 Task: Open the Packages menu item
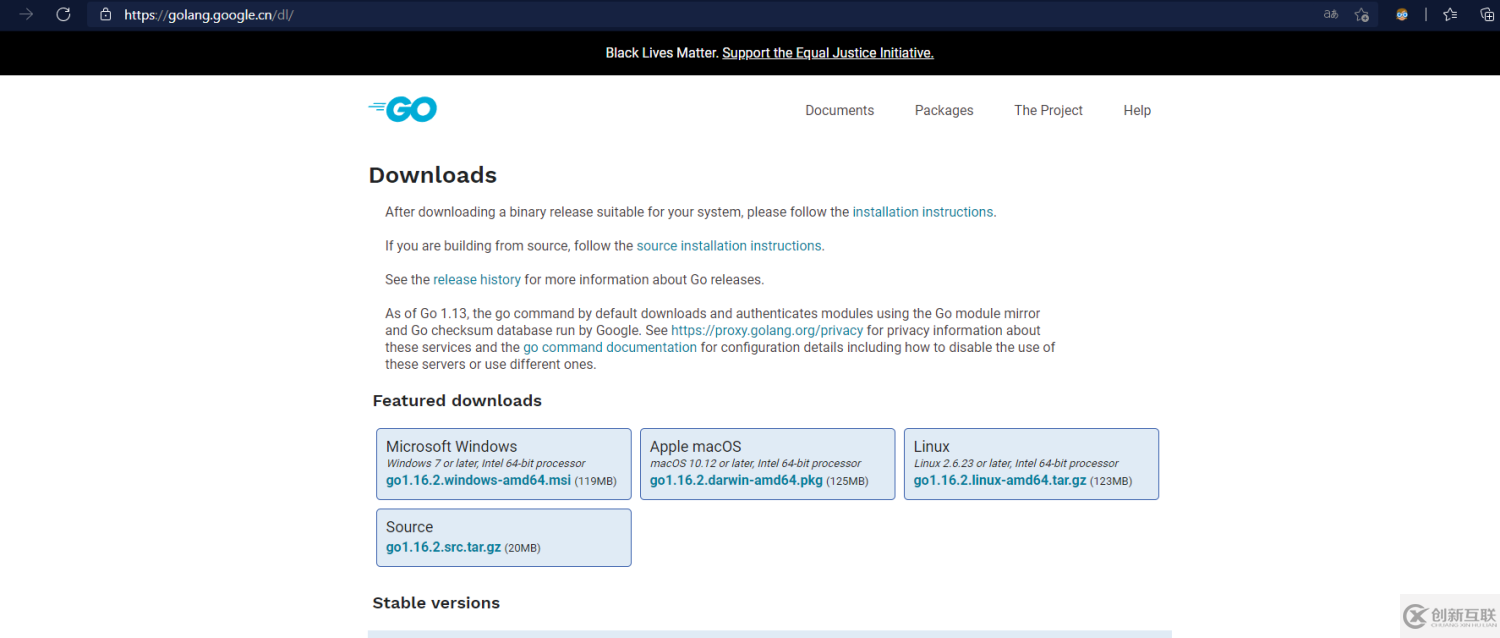[x=944, y=110]
